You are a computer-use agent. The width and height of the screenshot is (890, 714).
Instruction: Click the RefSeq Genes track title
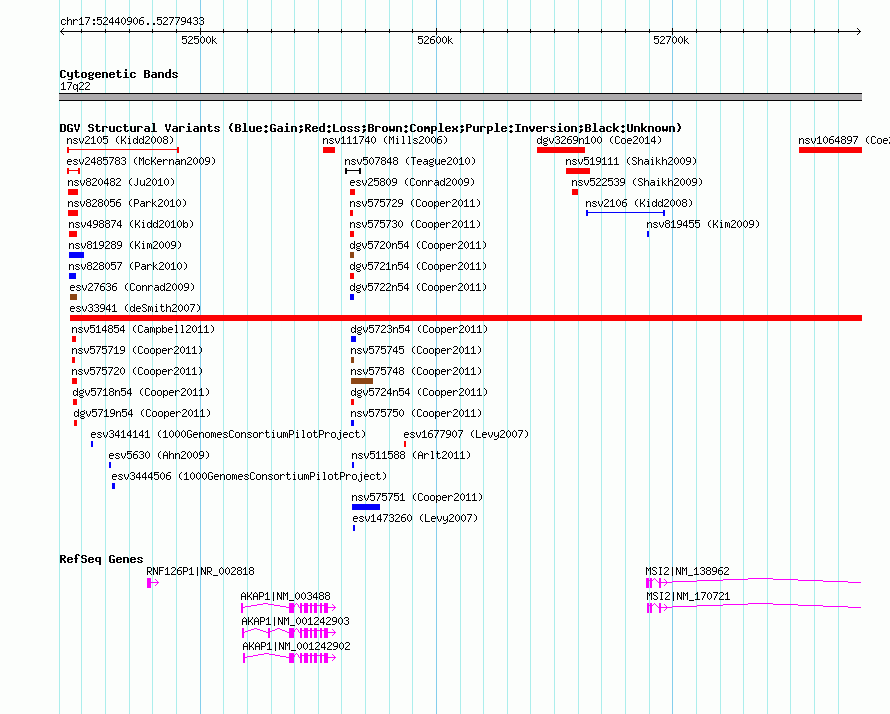[x=101, y=559]
